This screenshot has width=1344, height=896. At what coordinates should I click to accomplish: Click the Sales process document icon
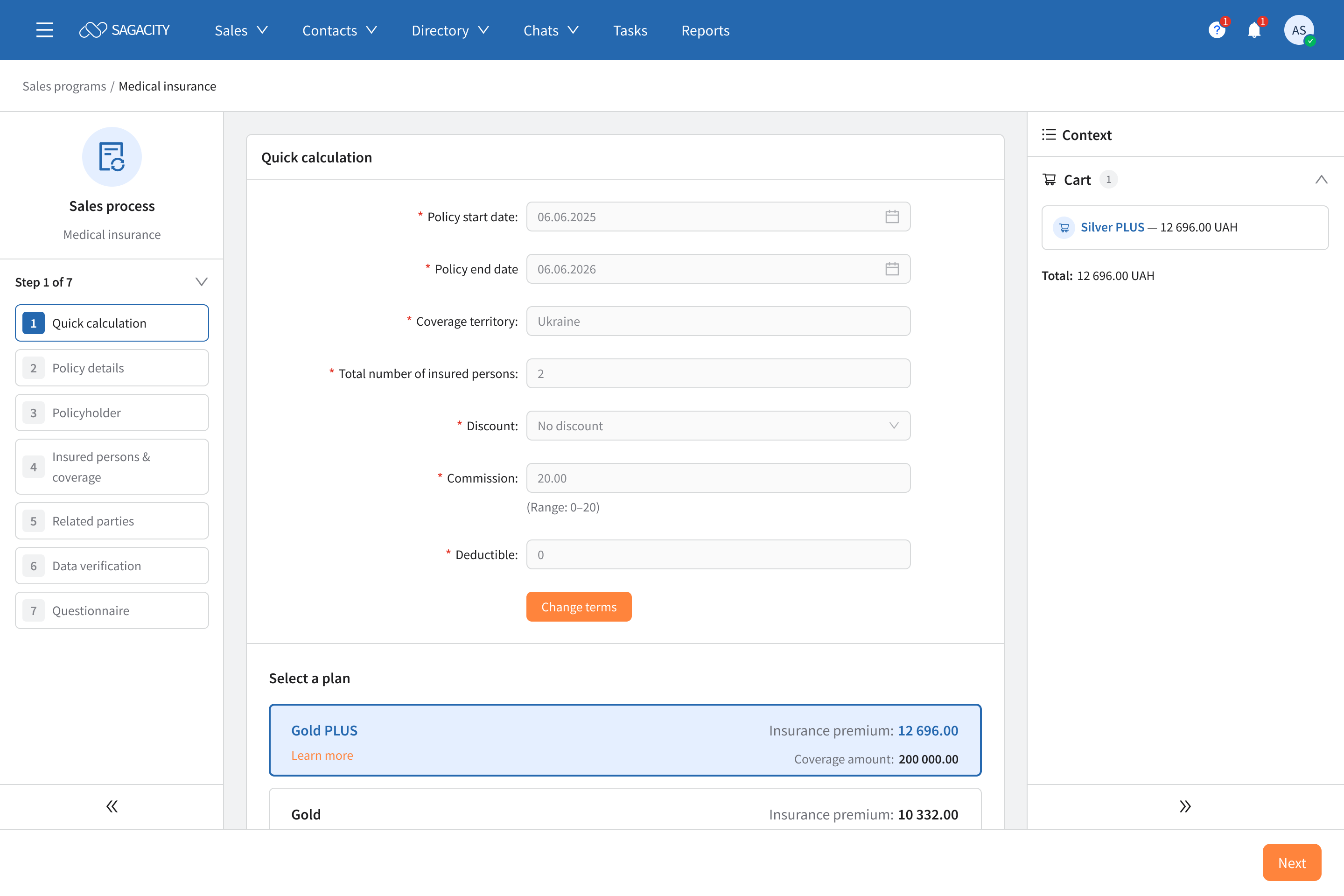112,157
